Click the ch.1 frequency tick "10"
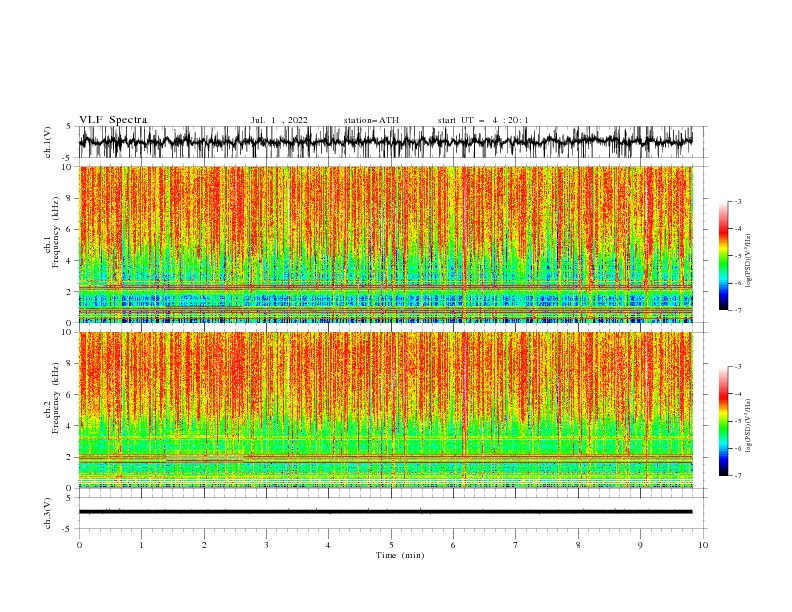Image resolution: width=792 pixels, height=612 pixels. tap(67, 167)
